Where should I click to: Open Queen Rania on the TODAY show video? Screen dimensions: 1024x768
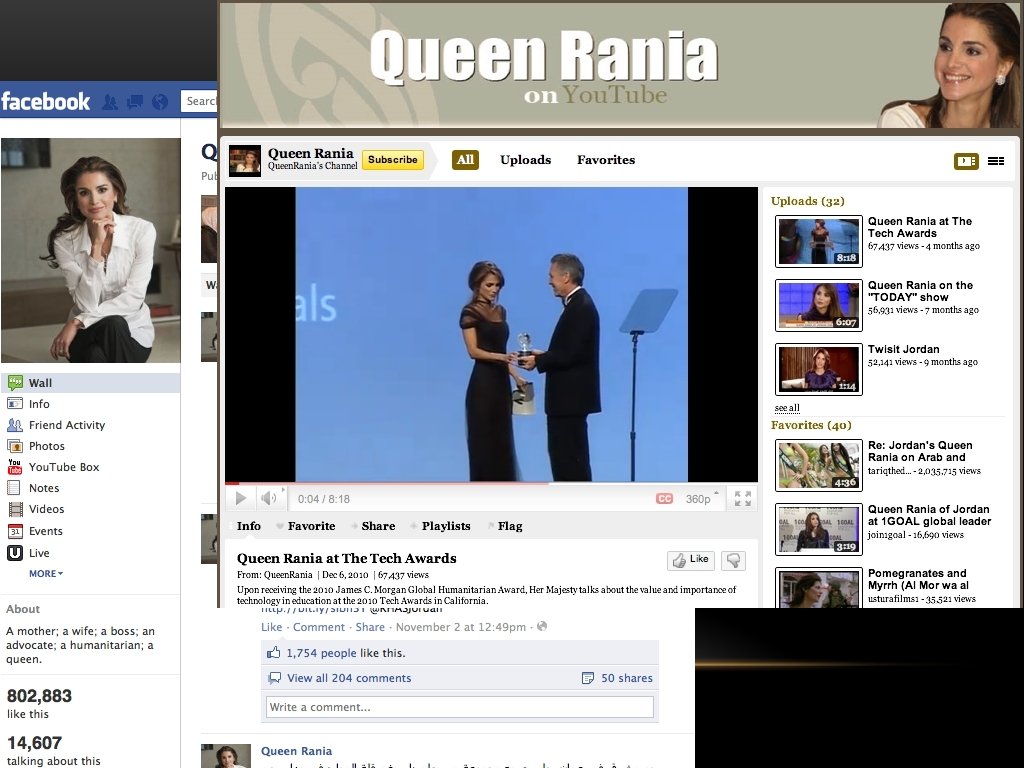tap(818, 305)
